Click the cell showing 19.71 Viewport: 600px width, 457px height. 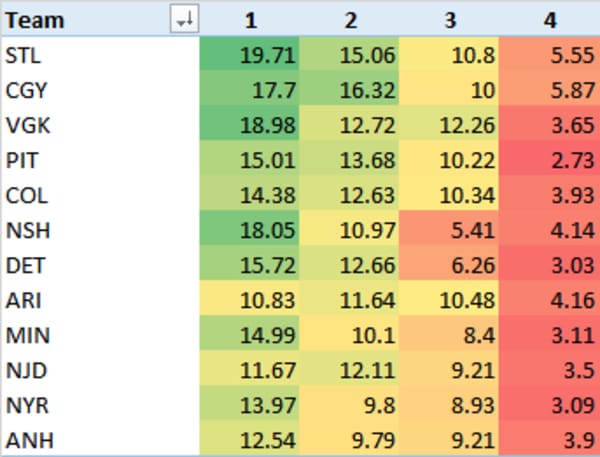pos(249,54)
